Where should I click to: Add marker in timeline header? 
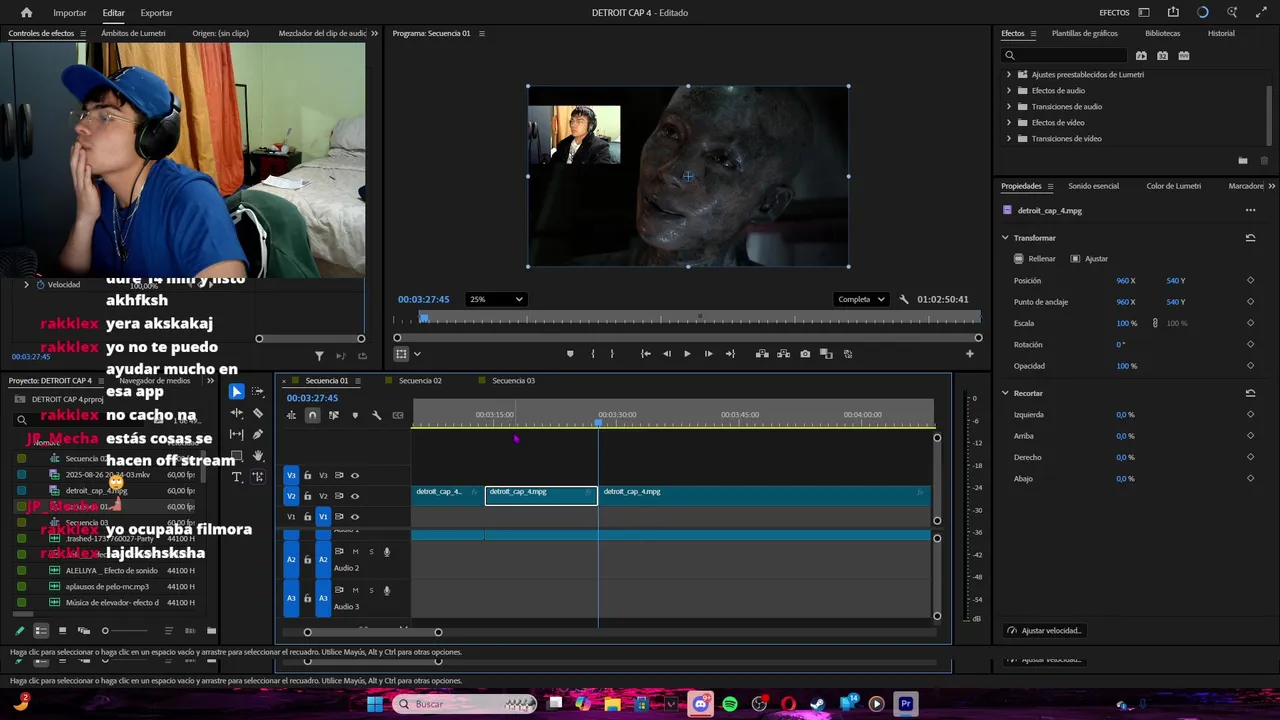(x=355, y=415)
